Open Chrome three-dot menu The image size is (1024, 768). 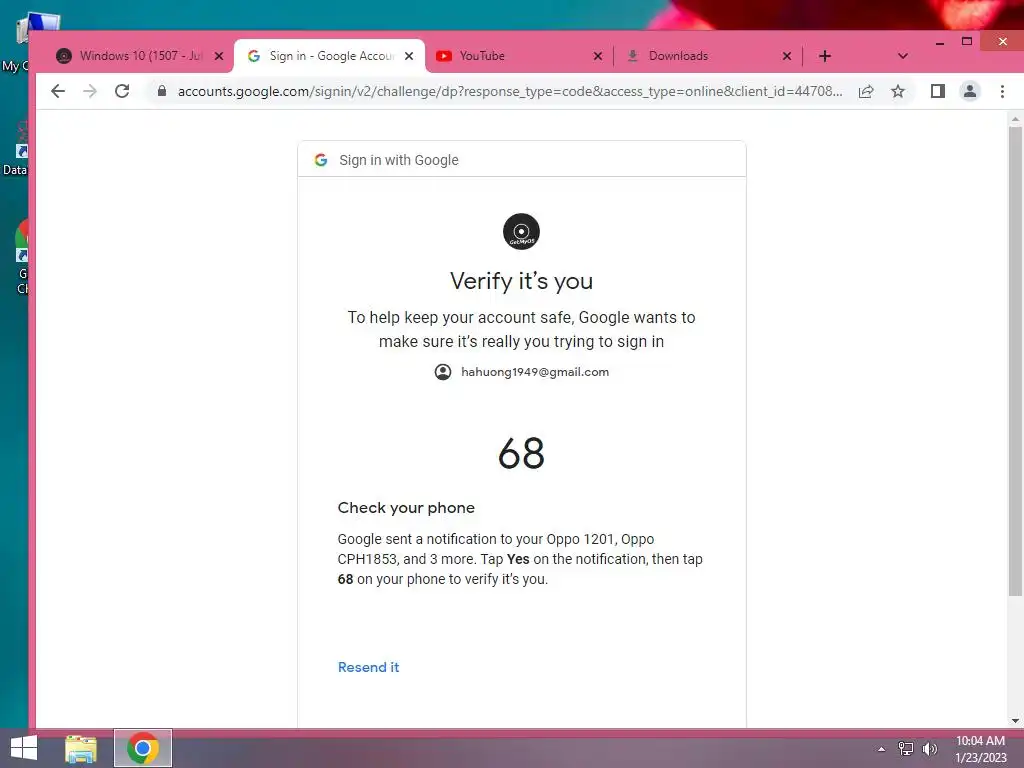point(1002,91)
